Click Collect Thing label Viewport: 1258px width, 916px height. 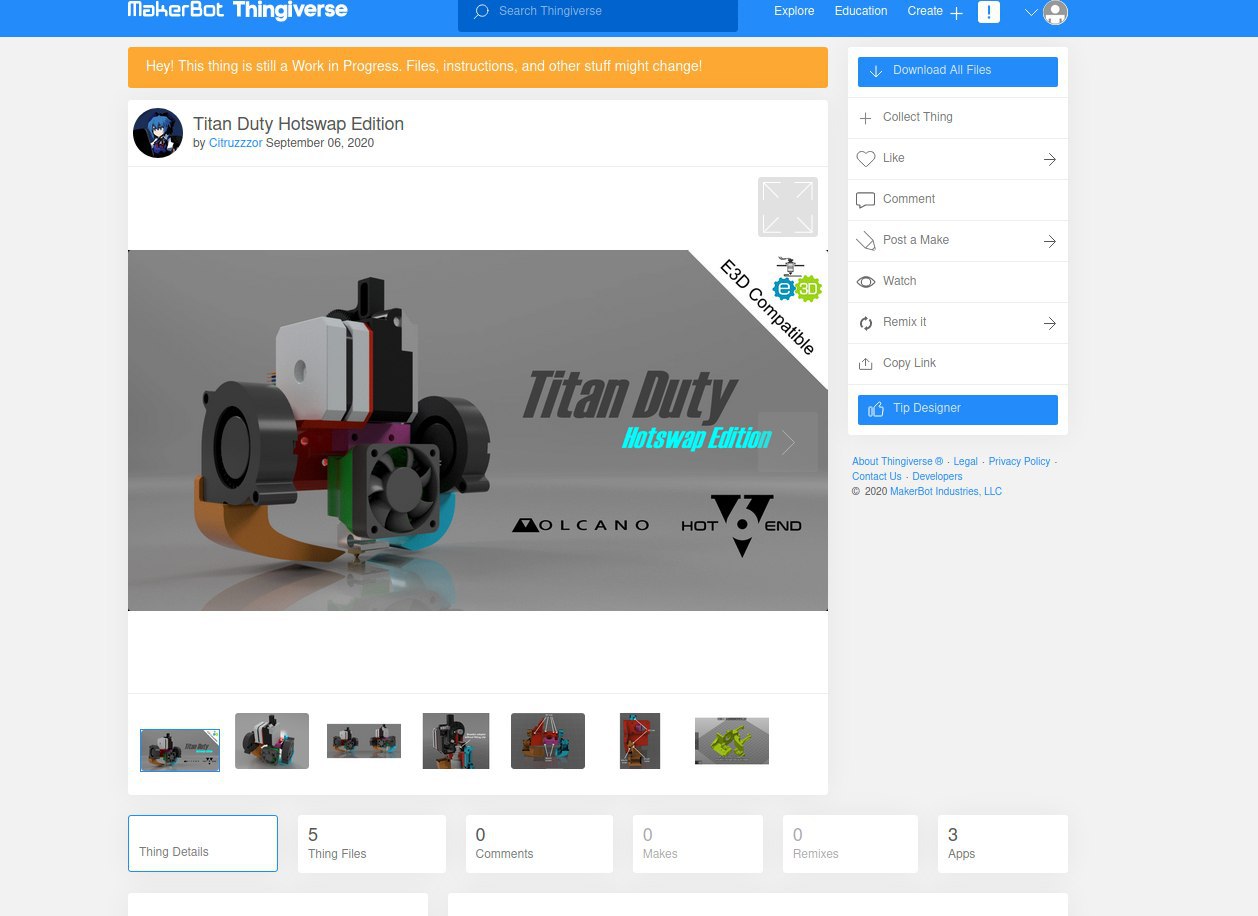click(918, 117)
